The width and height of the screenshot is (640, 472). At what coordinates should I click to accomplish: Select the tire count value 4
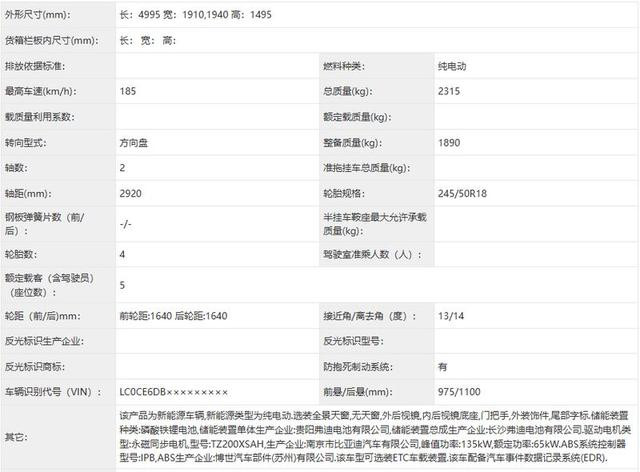pos(122,254)
